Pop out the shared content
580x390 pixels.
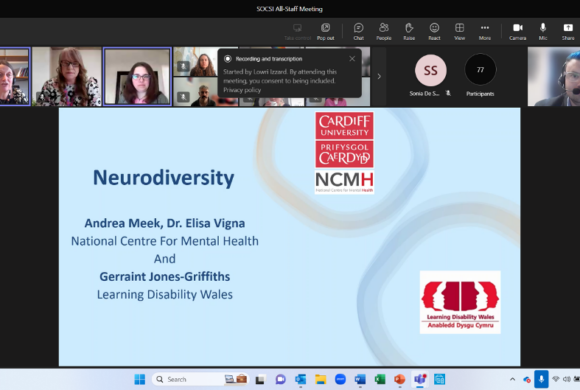(x=326, y=31)
